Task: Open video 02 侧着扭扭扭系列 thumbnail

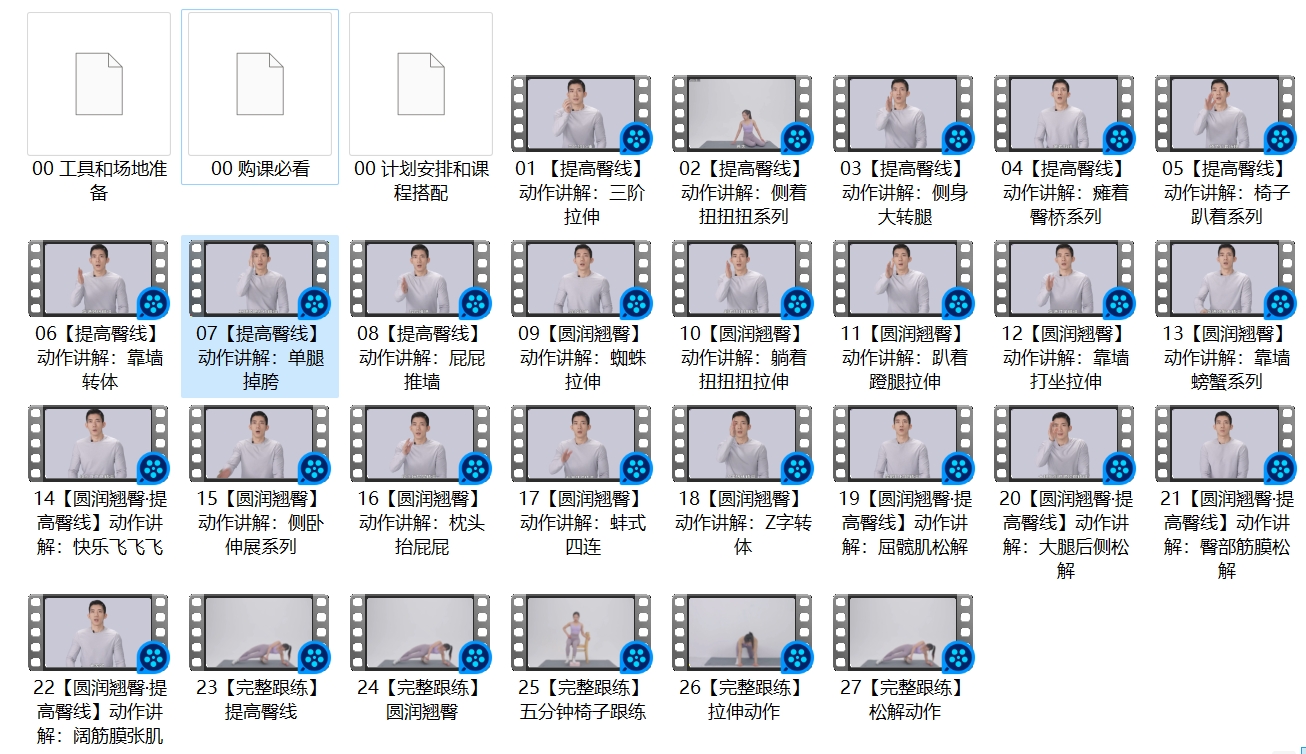Action: point(742,114)
